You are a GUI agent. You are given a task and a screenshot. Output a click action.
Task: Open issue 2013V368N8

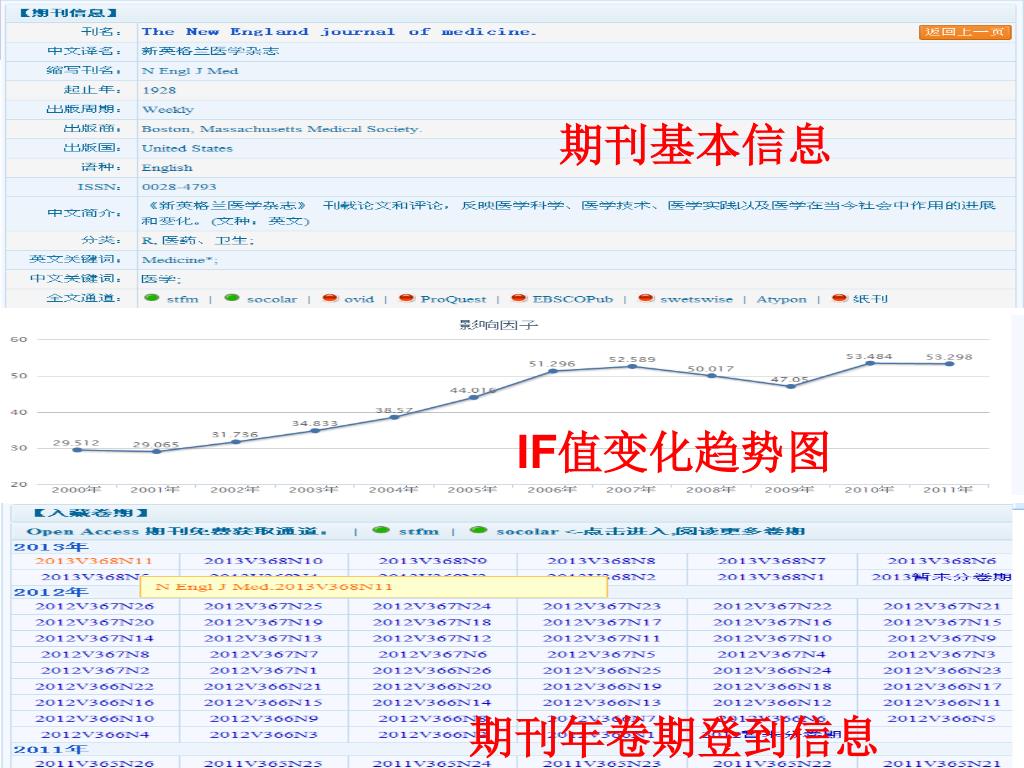pos(601,561)
